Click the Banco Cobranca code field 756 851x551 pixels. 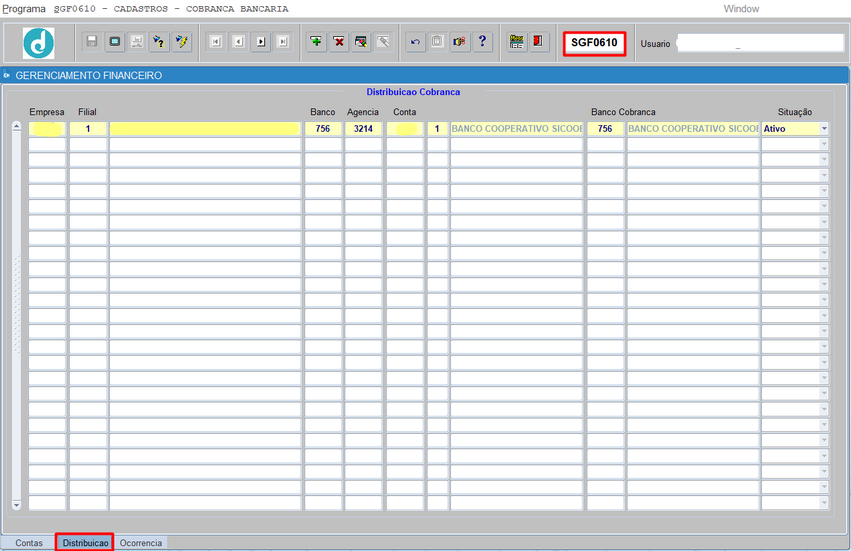point(605,129)
